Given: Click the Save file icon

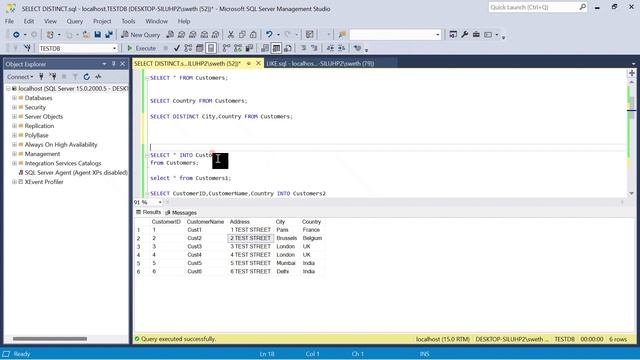Looking at the screenshot, I should pos(98,35).
